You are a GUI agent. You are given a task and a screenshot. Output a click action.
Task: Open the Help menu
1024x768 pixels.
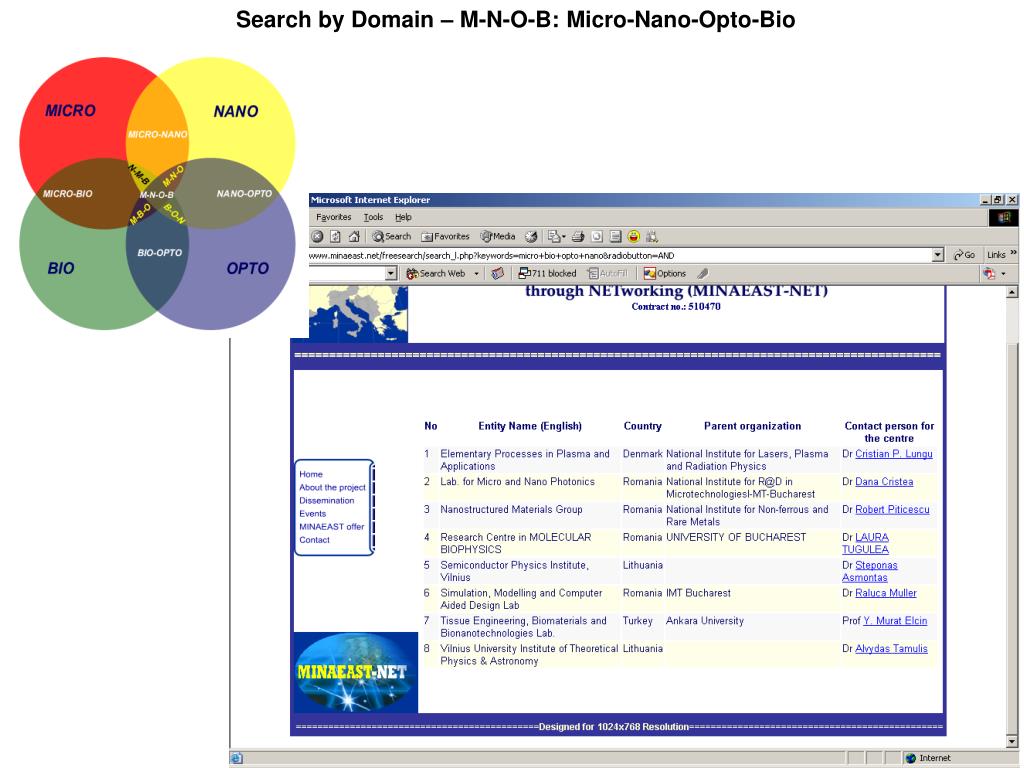pos(403,217)
